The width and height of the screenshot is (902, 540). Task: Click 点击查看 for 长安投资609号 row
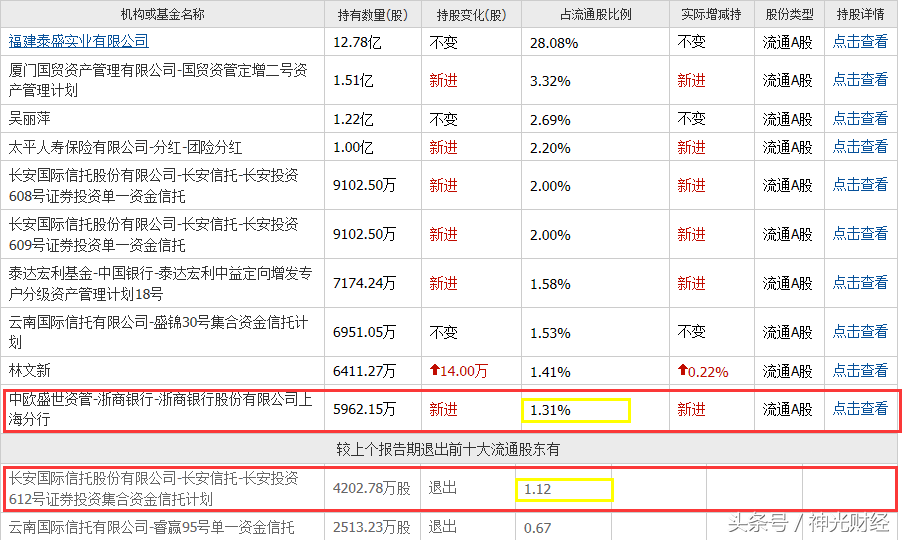coord(860,233)
